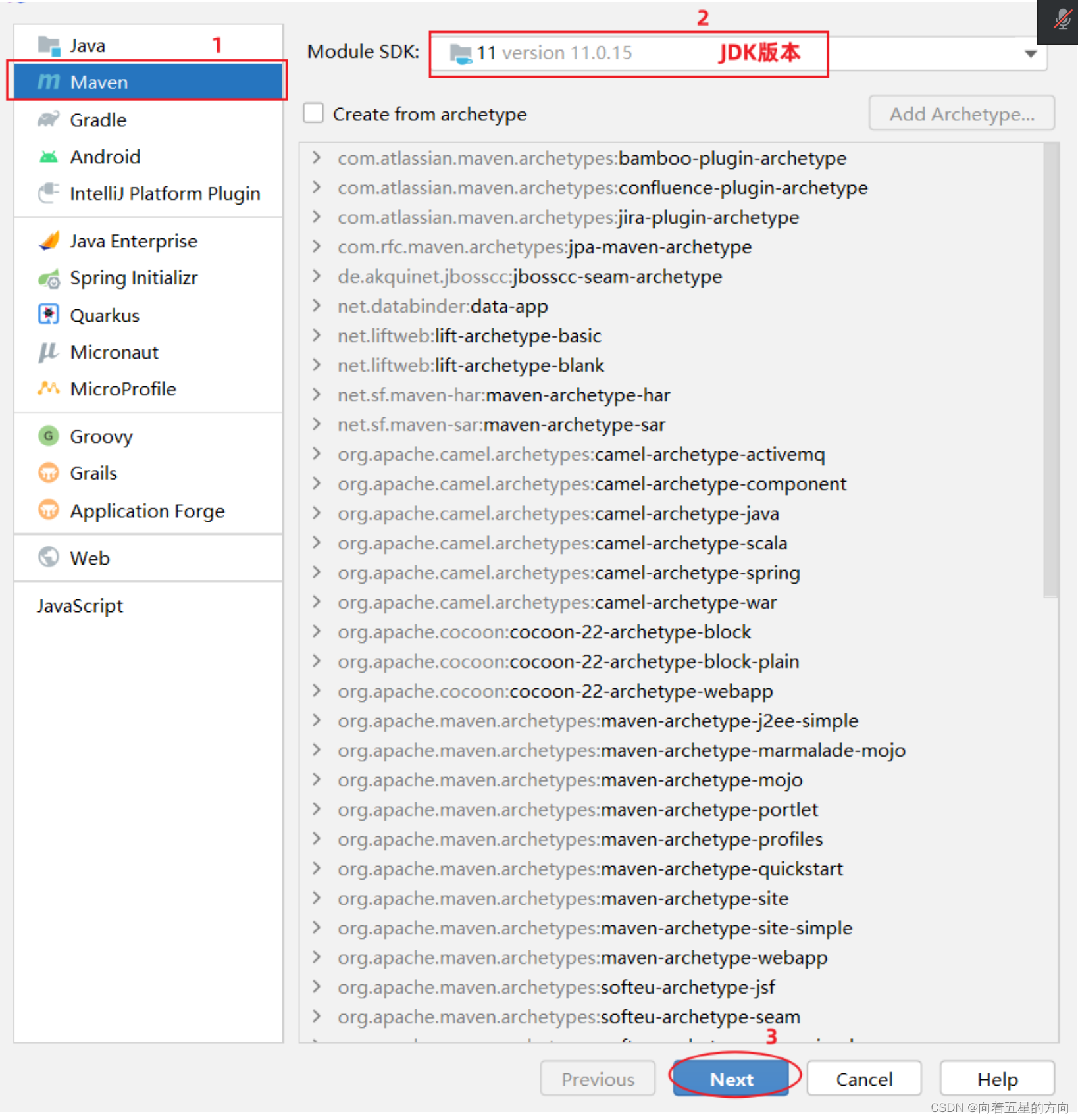The image size is (1078, 1120).
Task: Expand maven-archetype-webapp entry
Action: click(x=317, y=957)
